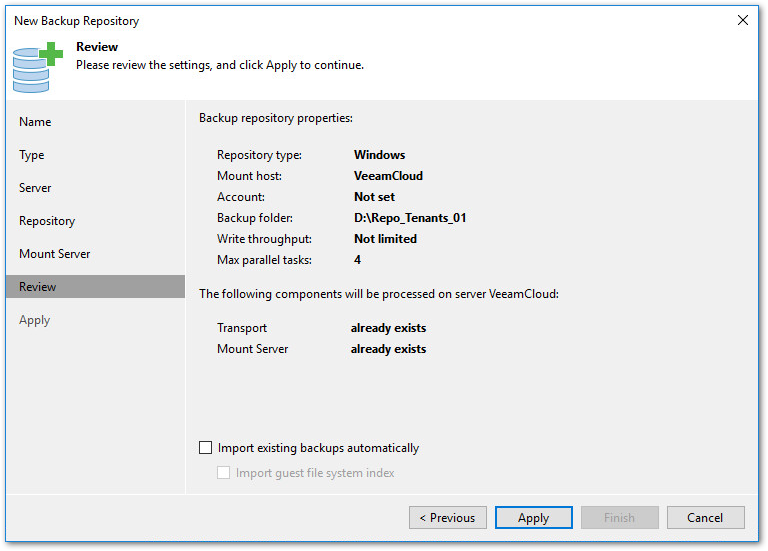Select the Review step in sidebar
This screenshot has width=768, height=551.
[38, 287]
